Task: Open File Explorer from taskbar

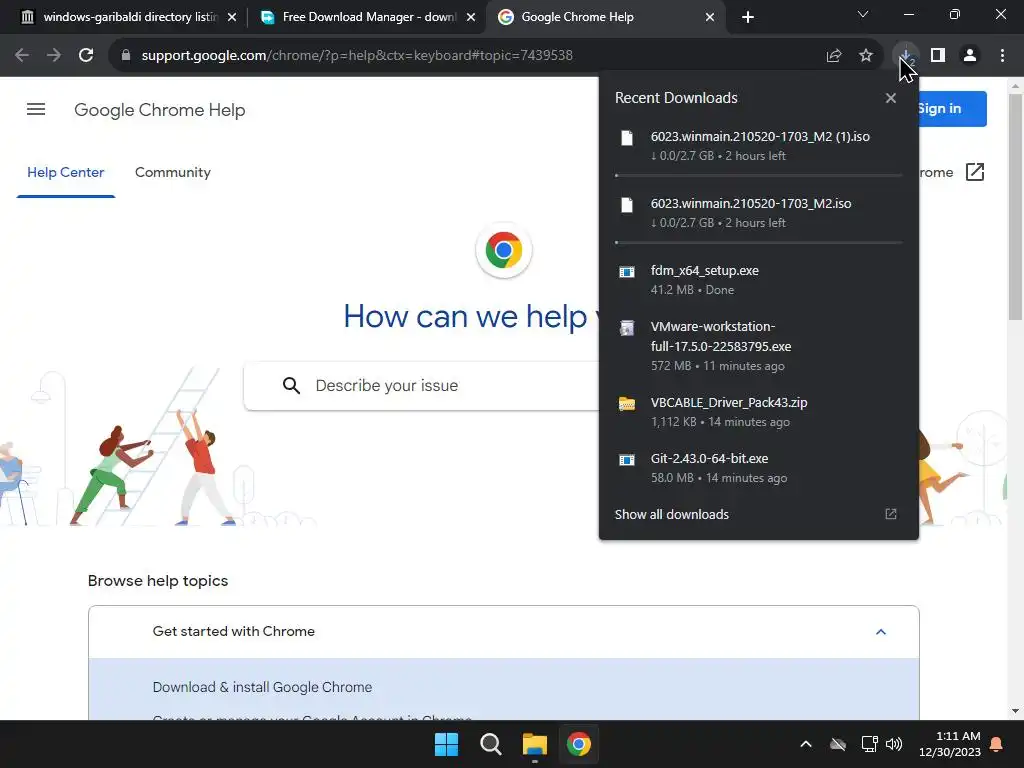Action: (535, 744)
